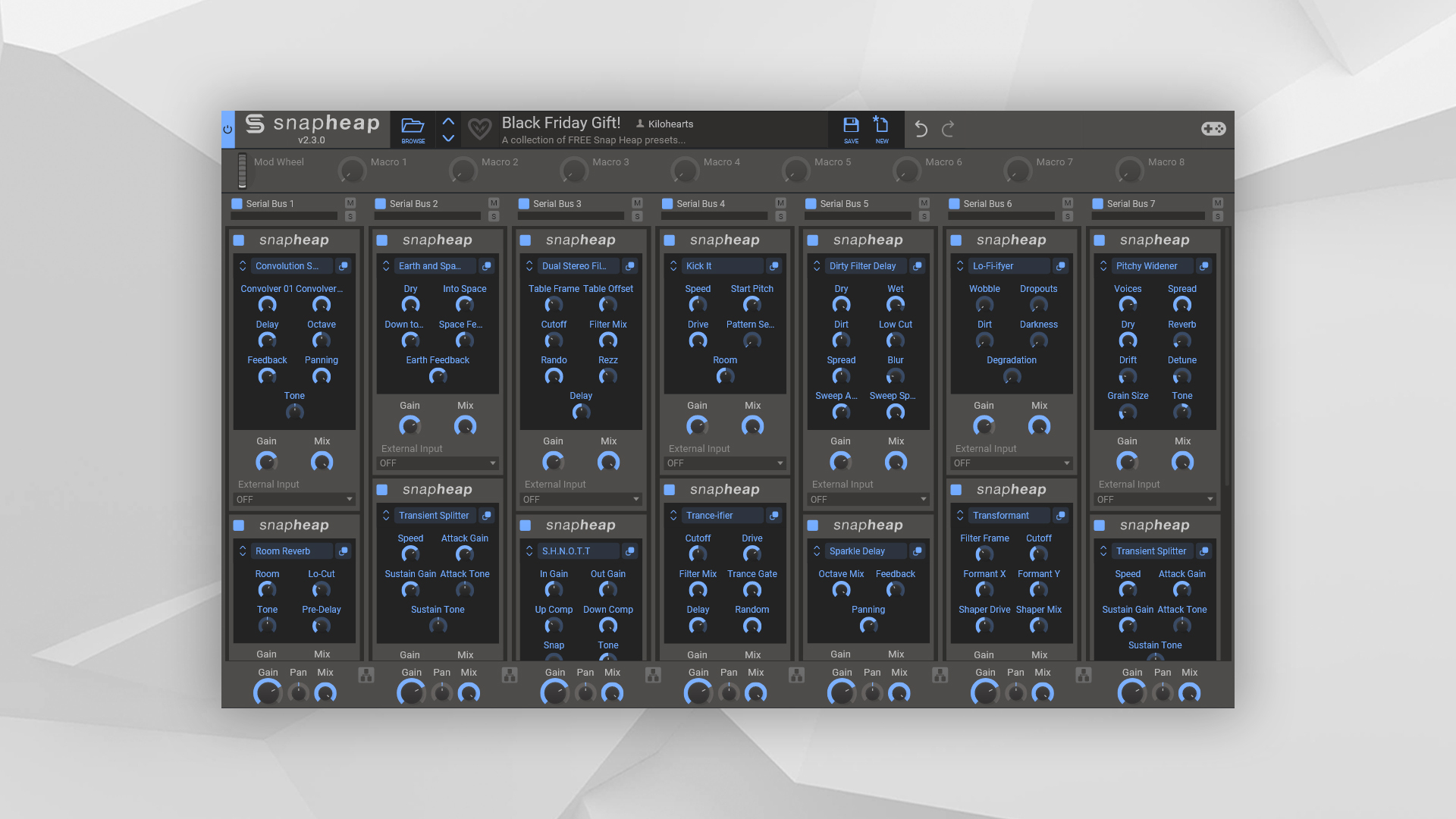Open the gamepad icon menu
Screen dimensions: 1456x819
(1213, 129)
